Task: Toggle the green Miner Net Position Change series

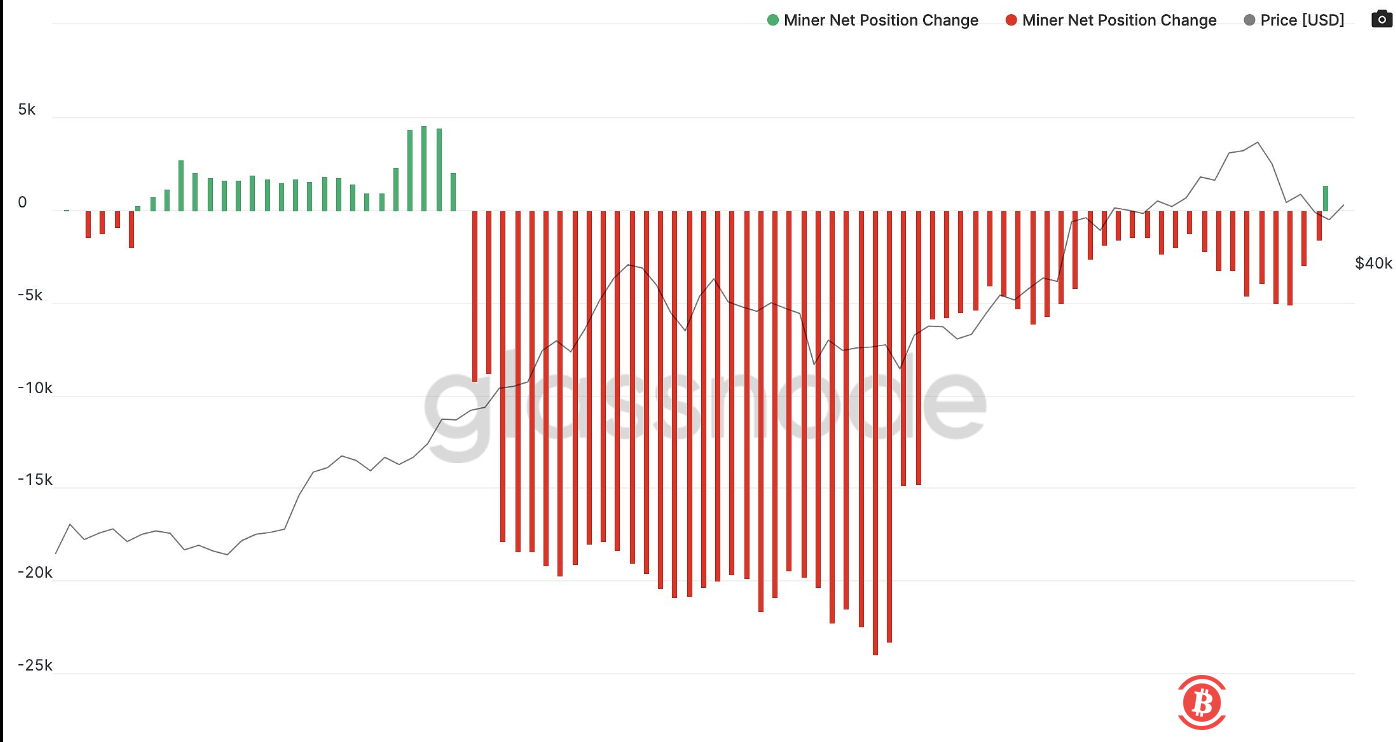Action: coord(880,20)
